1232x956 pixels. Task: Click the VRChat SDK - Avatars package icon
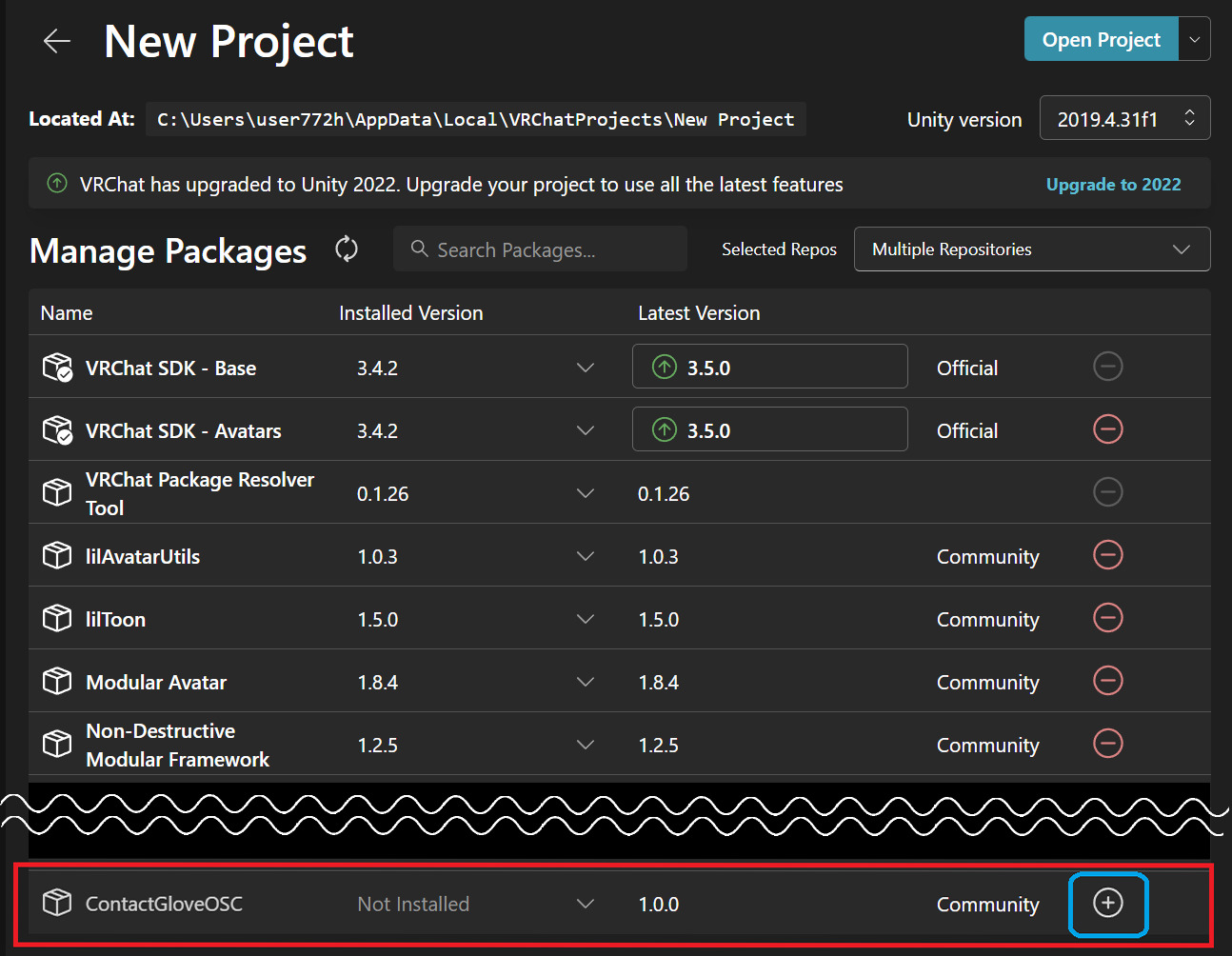57,429
